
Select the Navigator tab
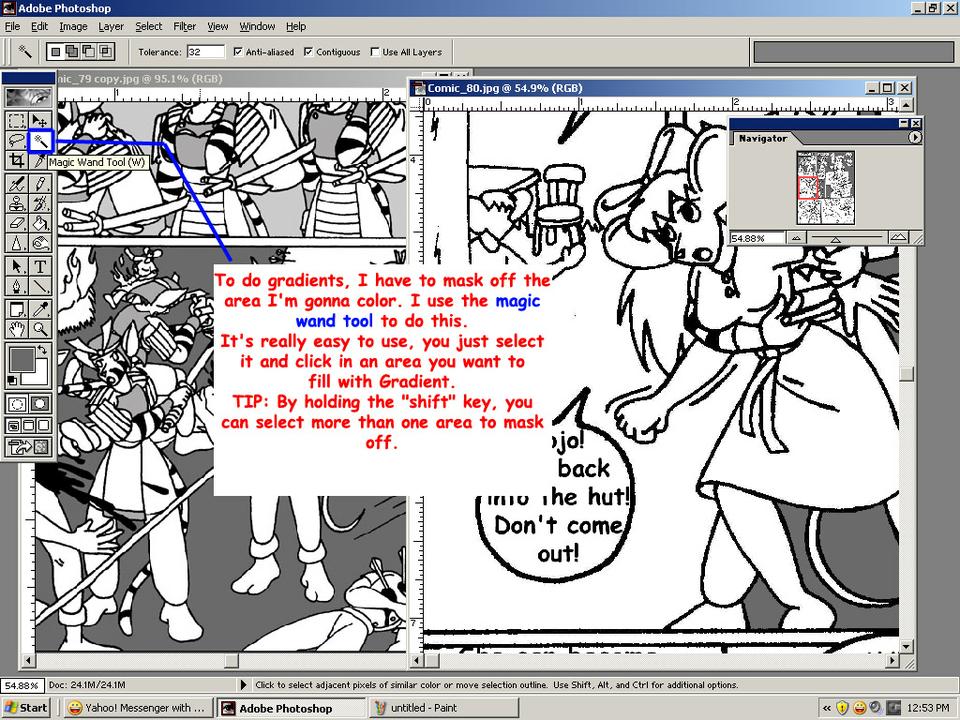pyautogui.click(x=762, y=138)
